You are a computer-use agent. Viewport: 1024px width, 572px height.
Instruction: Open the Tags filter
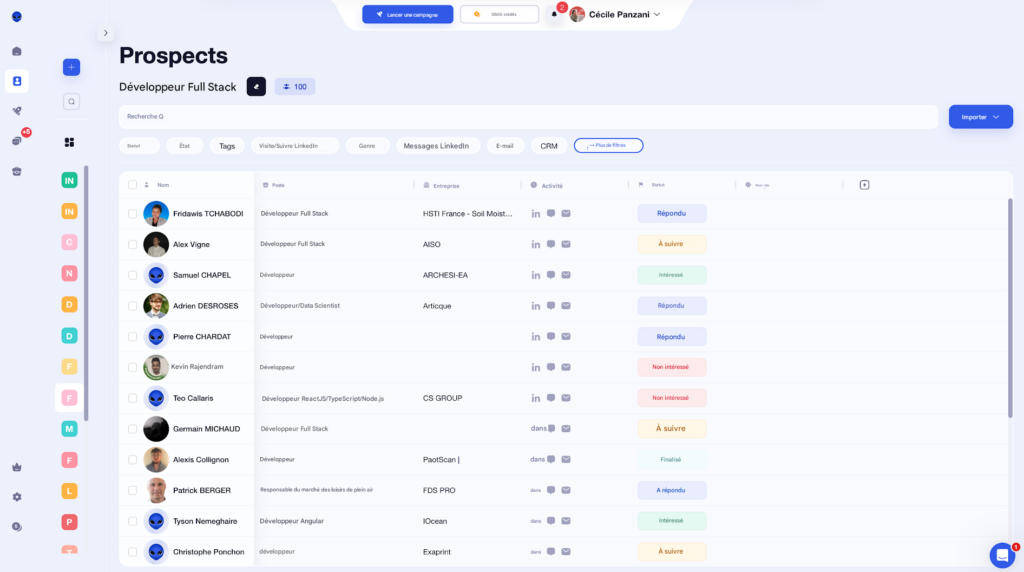tap(227, 146)
